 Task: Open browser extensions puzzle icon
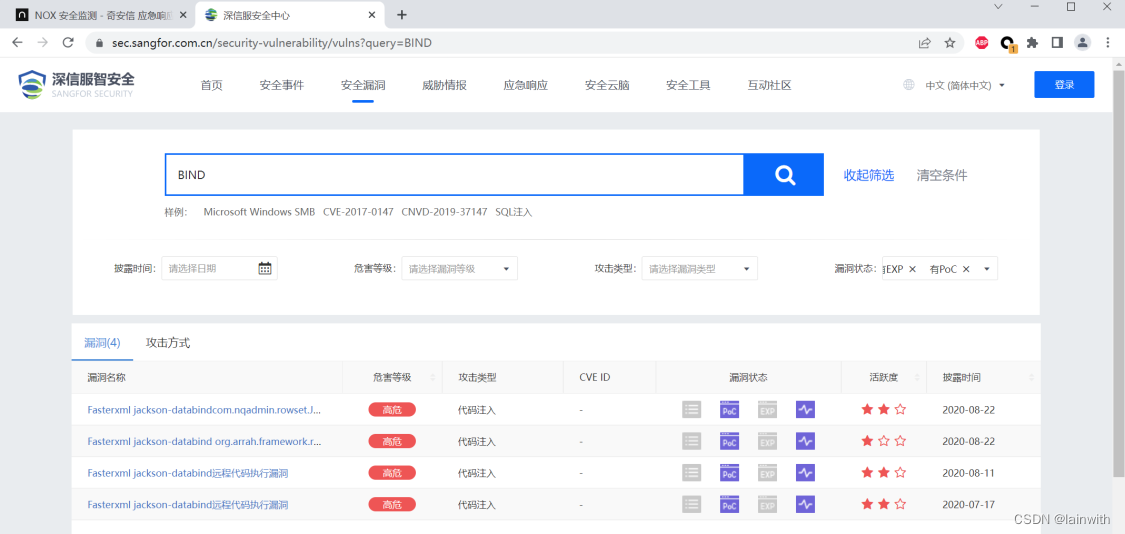pos(1032,43)
